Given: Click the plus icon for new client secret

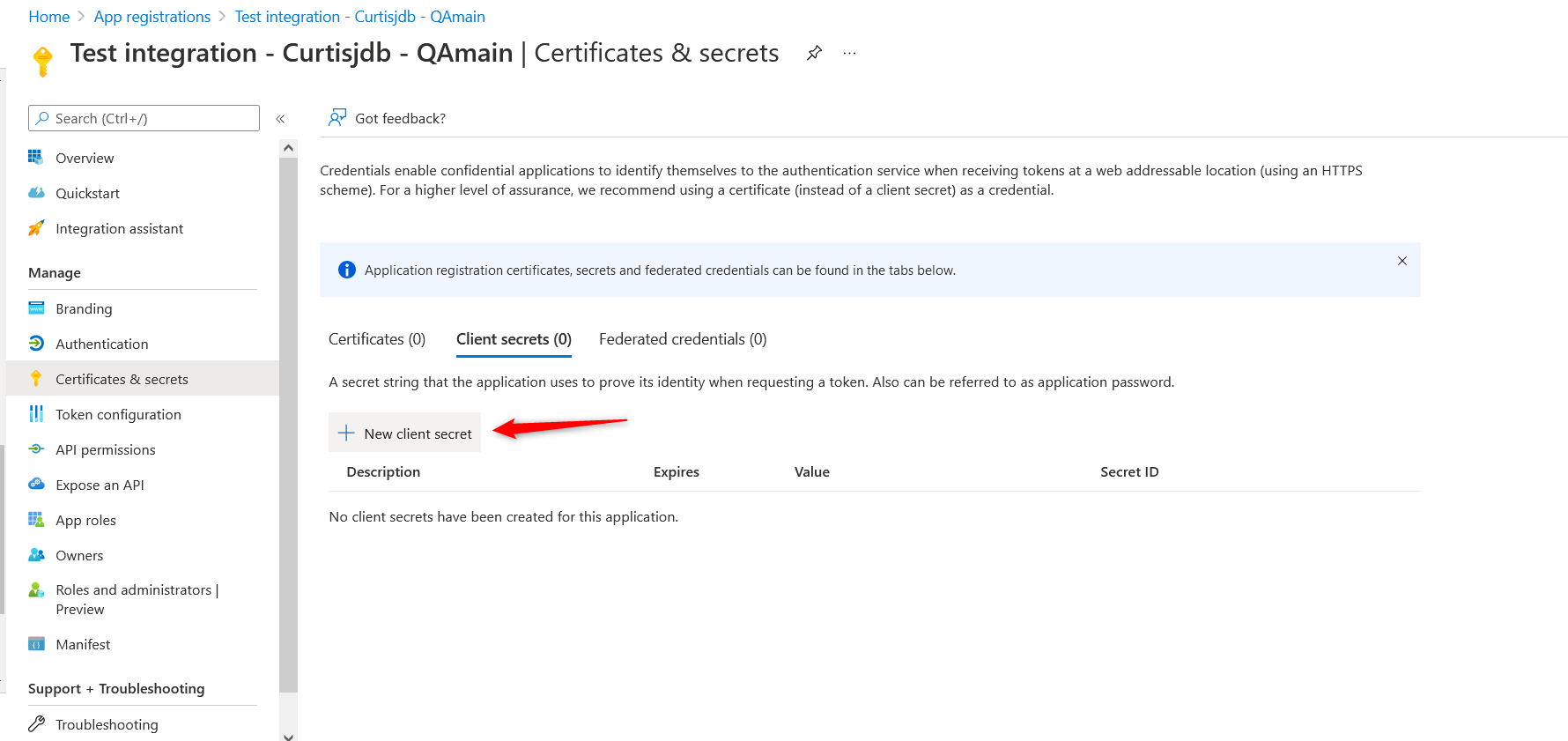Looking at the screenshot, I should pyautogui.click(x=346, y=433).
